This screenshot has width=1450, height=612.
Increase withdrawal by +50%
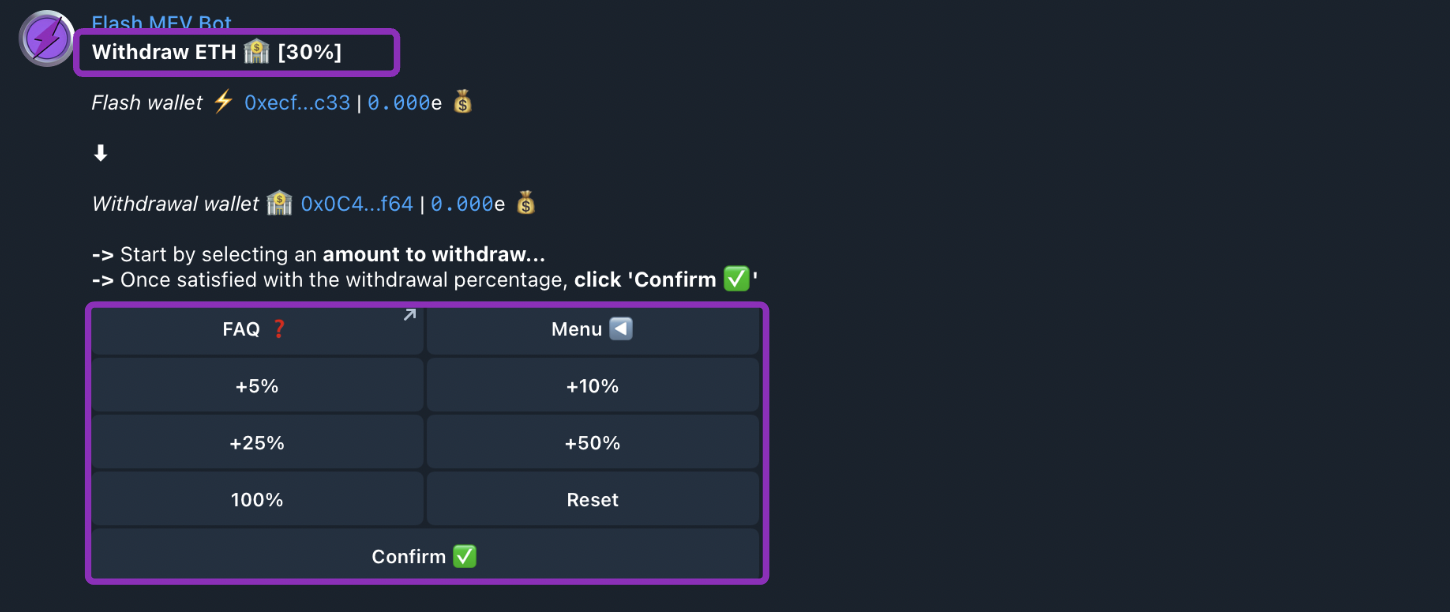pos(592,443)
